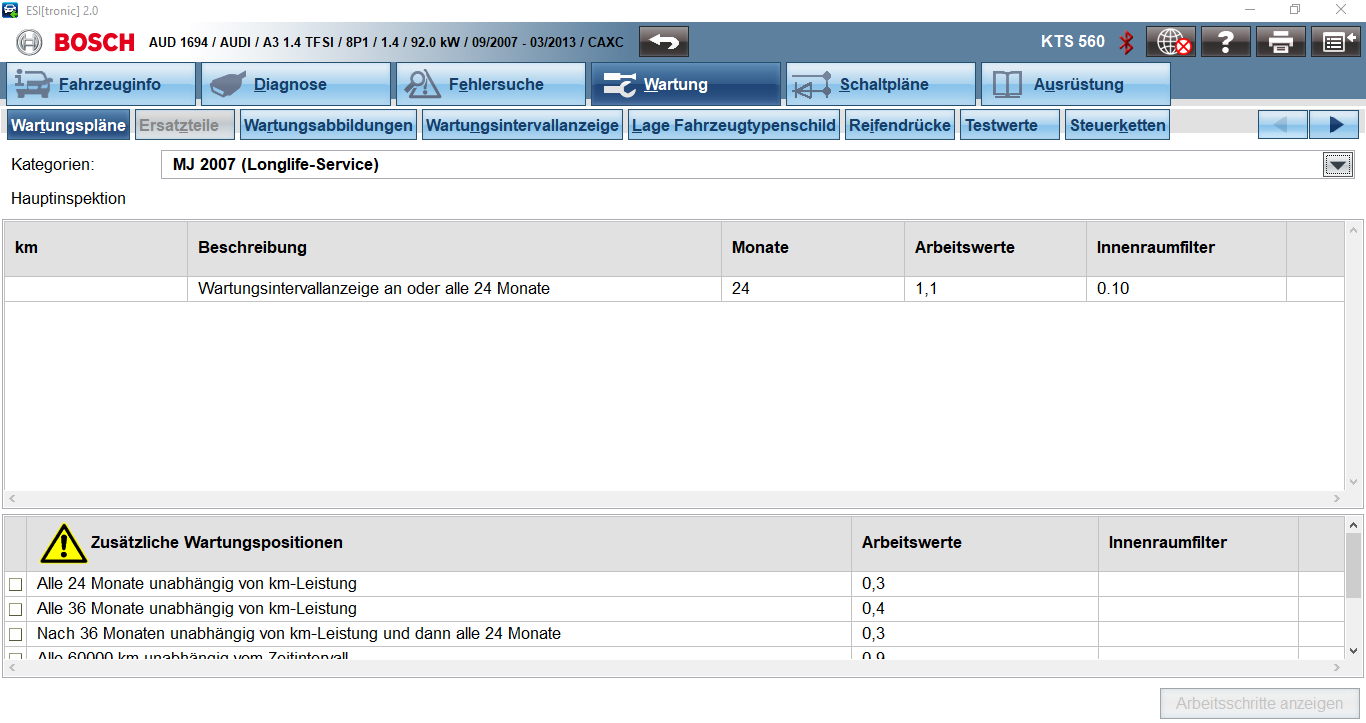1366x723 pixels.
Task: Open the main menu list icon
Action: coord(1335,42)
